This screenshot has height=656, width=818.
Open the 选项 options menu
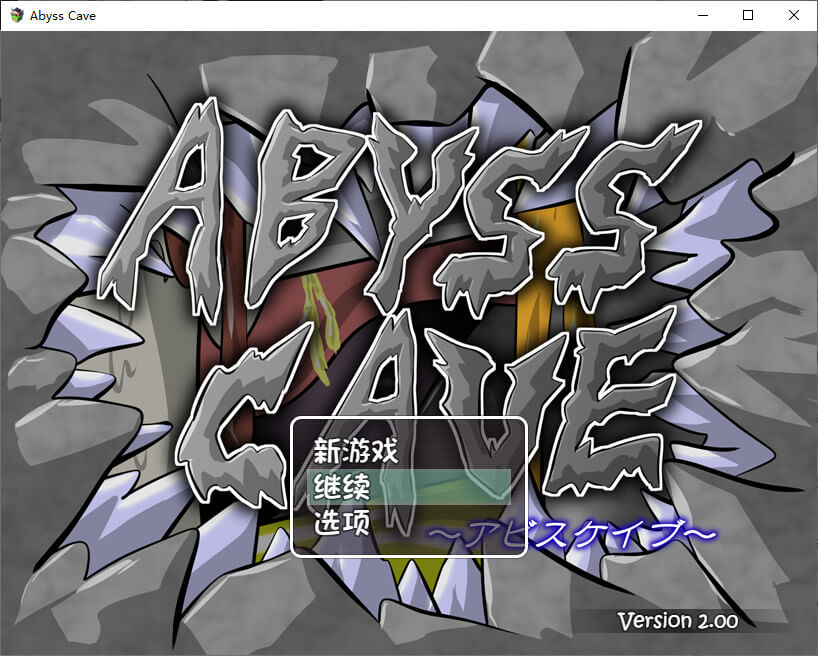342,522
